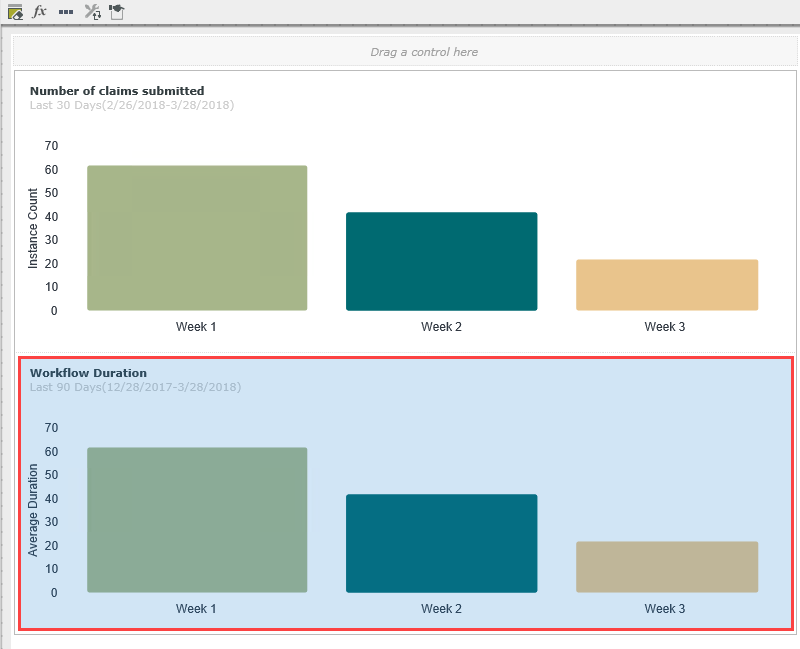Select the Instance Count axis label
The image size is (800, 649).
click(35, 228)
